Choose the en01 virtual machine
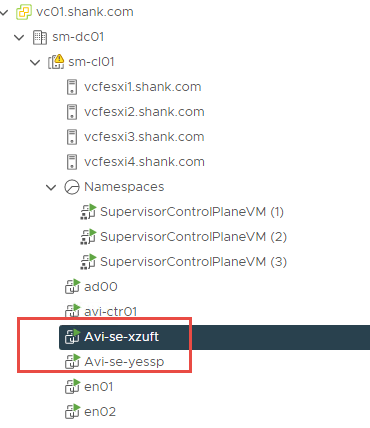Viewport: 370px width, 428px height. [x=99, y=387]
